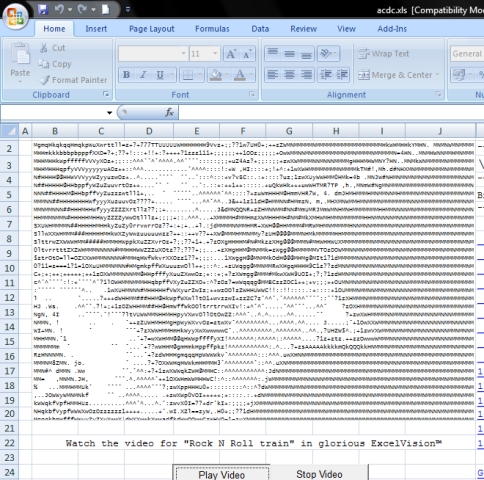
Task: Open the font size dropdown
Action: [x=215, y=54]
